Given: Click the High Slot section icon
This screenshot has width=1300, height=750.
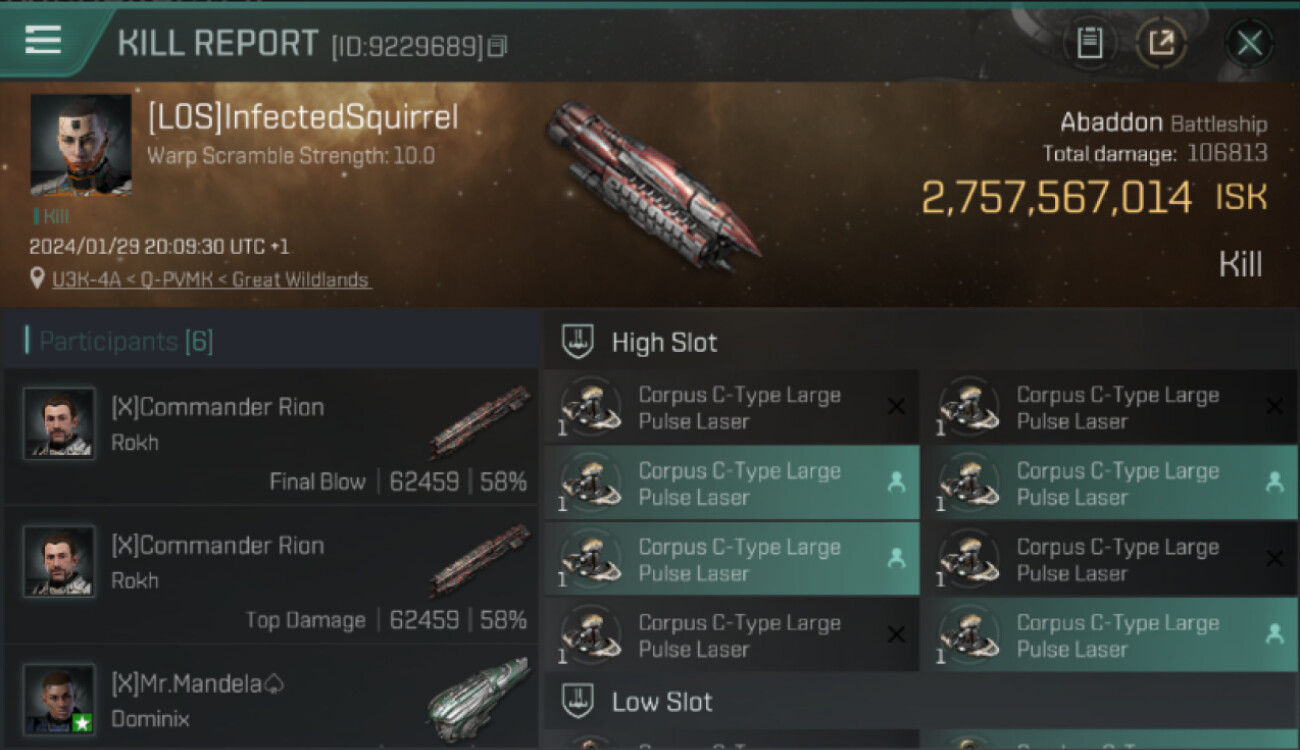Looking at the screenshot, I should coord(578,342).
